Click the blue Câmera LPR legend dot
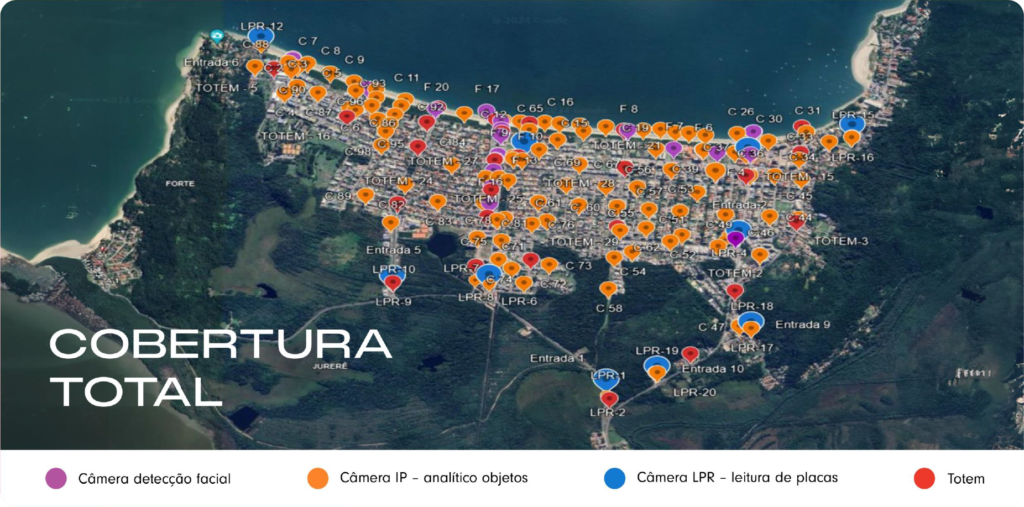The image size is (1024, 507). [x=614, y=479]
